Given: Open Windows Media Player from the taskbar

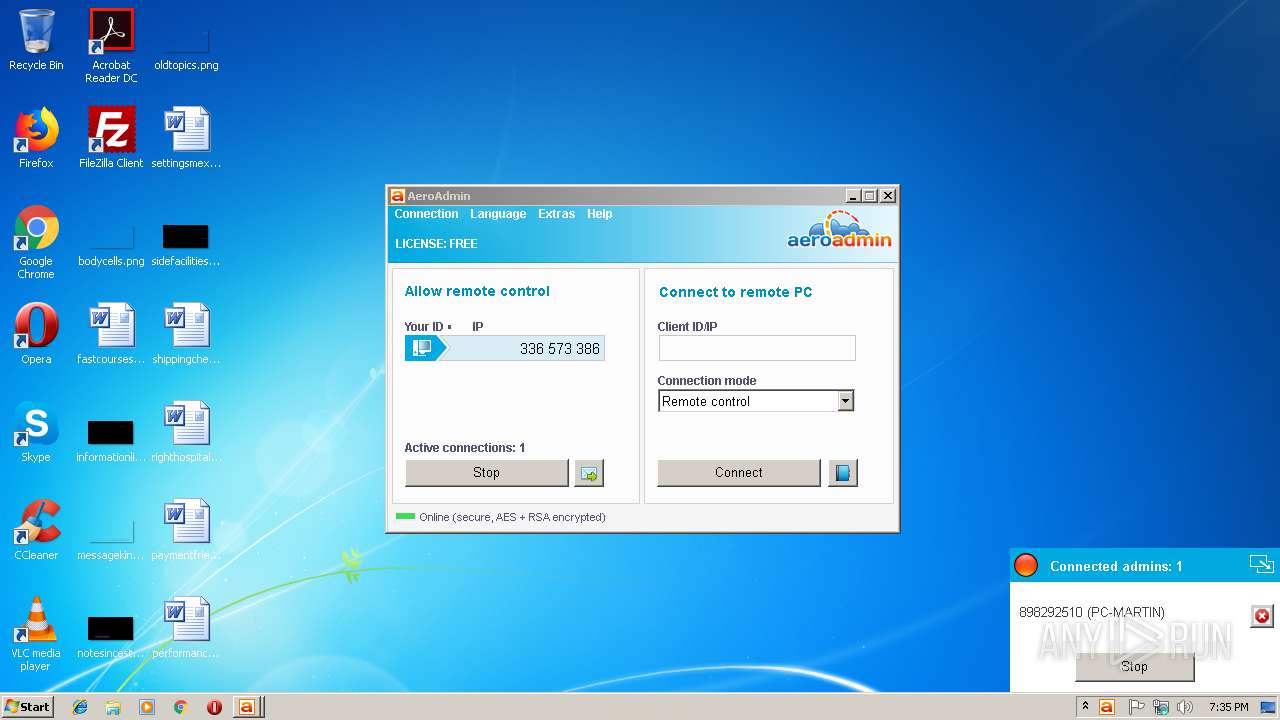Looking at the screenshot, I should pos(147,707).
